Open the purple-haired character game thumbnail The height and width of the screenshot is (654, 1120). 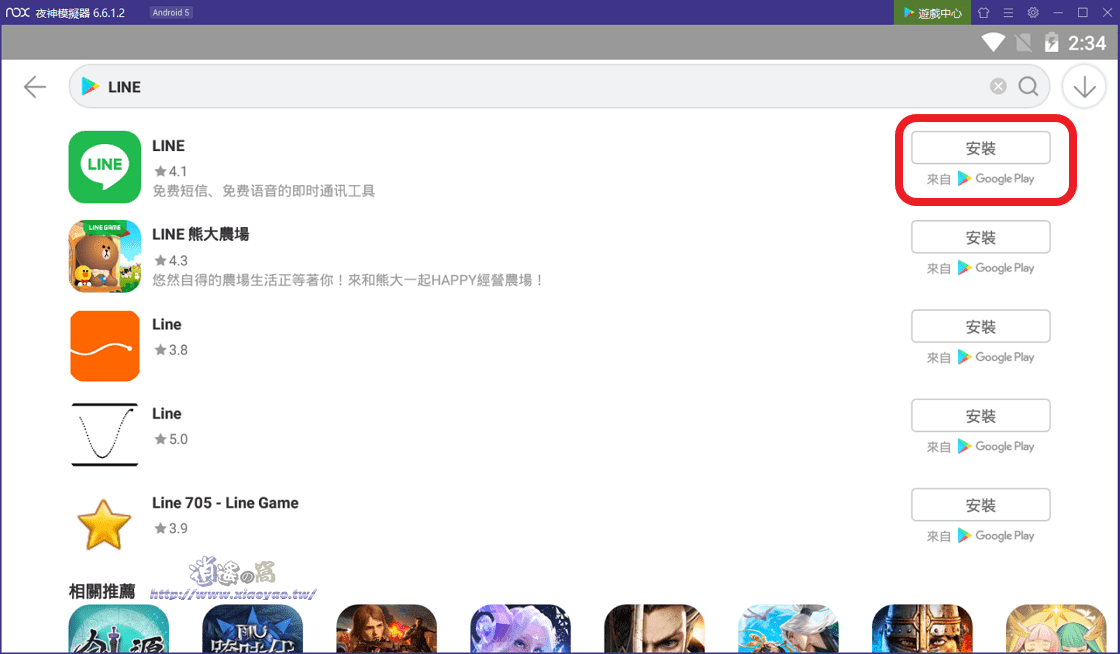point(520,629)
